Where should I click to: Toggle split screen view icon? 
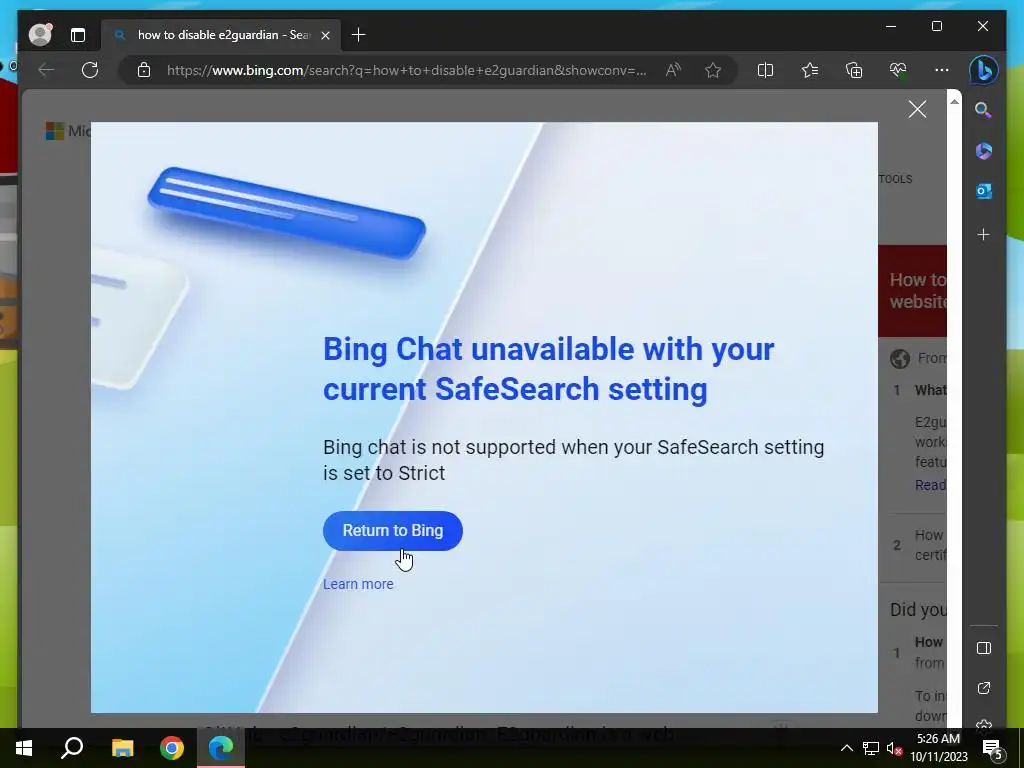pyautogui.click(x=765, y=70)
